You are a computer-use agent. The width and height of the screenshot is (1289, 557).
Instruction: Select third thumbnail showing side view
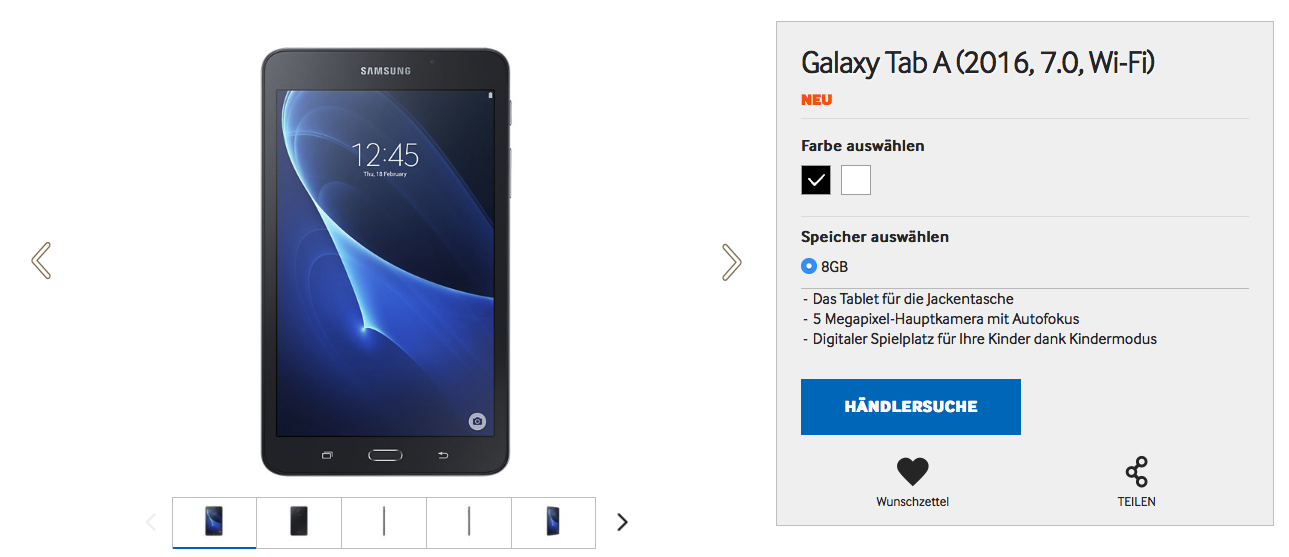(384, 522)
